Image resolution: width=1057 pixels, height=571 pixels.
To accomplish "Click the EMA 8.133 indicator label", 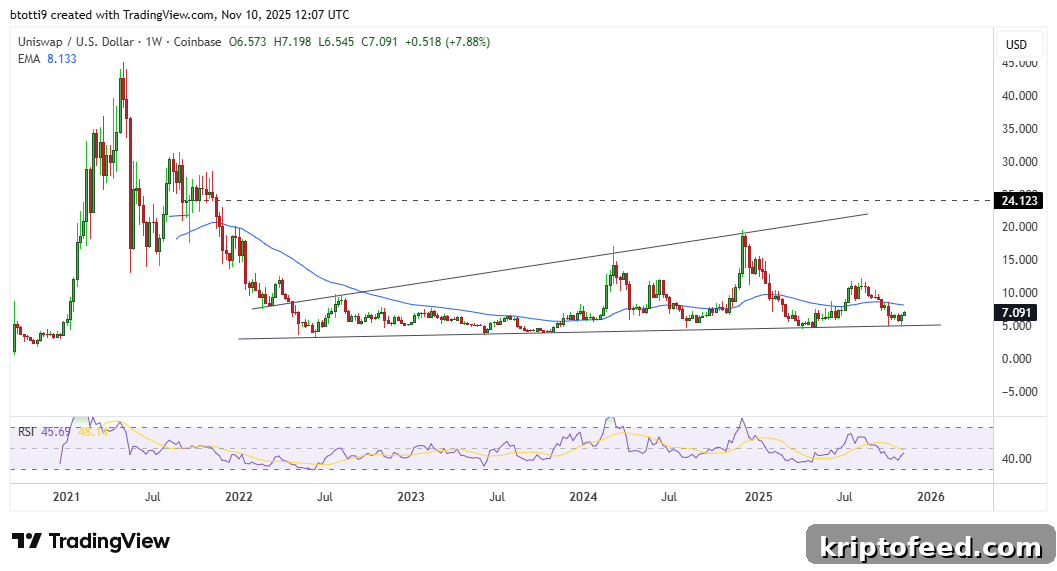I will (x=47, y=59).
